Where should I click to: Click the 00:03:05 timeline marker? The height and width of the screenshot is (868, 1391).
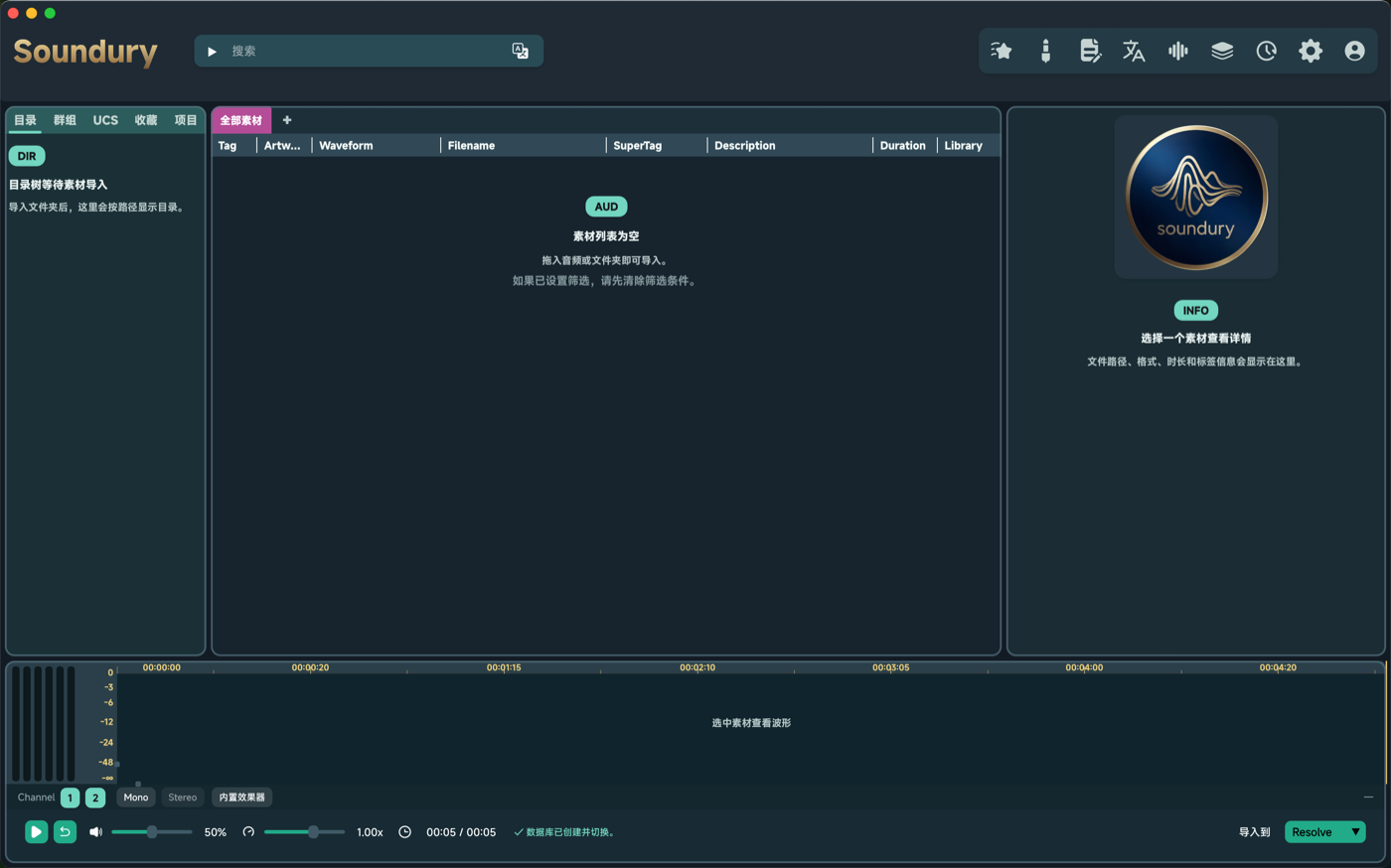[x=890, y=667]
